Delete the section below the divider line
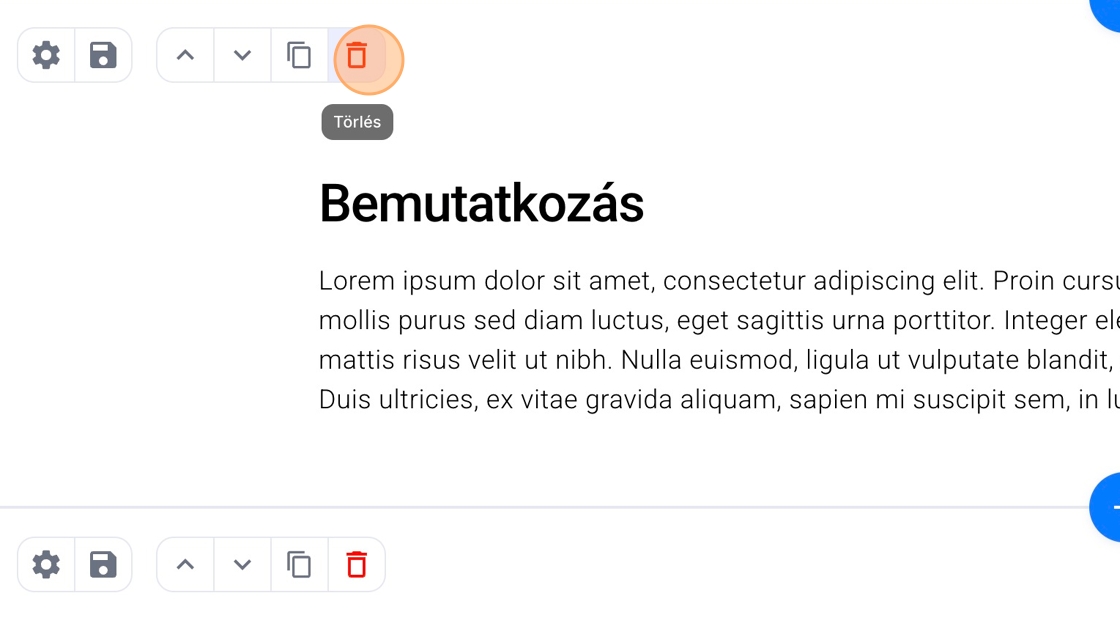Screen dimensions: 1120x626 point(357,565)
